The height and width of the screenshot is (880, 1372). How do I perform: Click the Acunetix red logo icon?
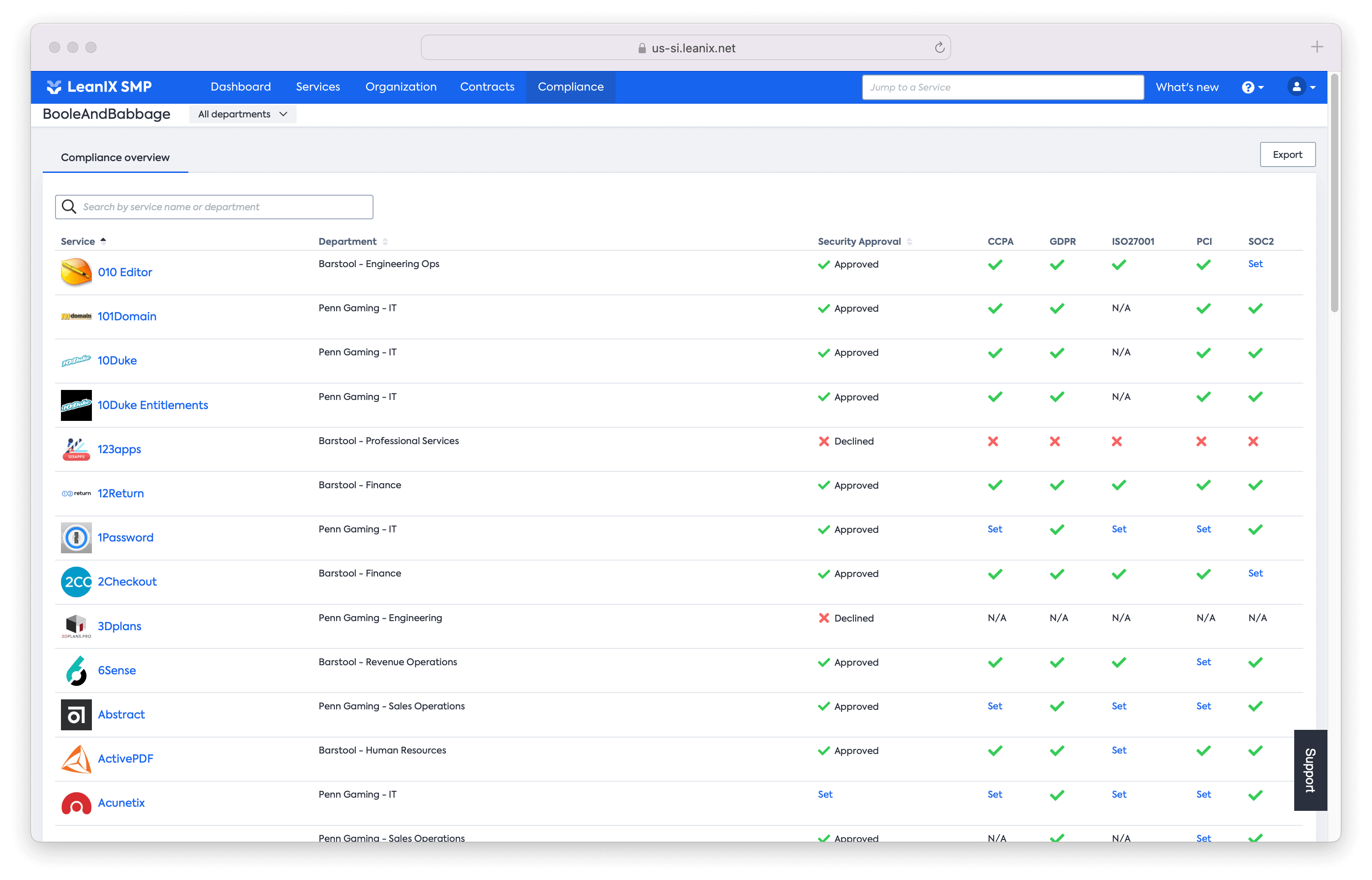pyautogui.click(x=76, y=803)
